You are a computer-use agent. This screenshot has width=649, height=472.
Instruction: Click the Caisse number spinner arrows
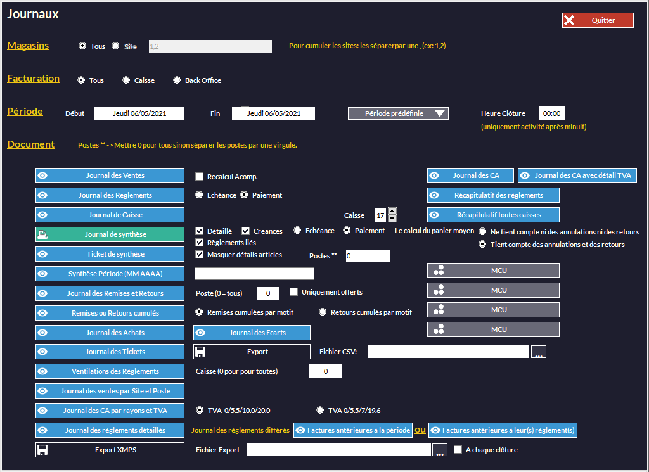392,214
